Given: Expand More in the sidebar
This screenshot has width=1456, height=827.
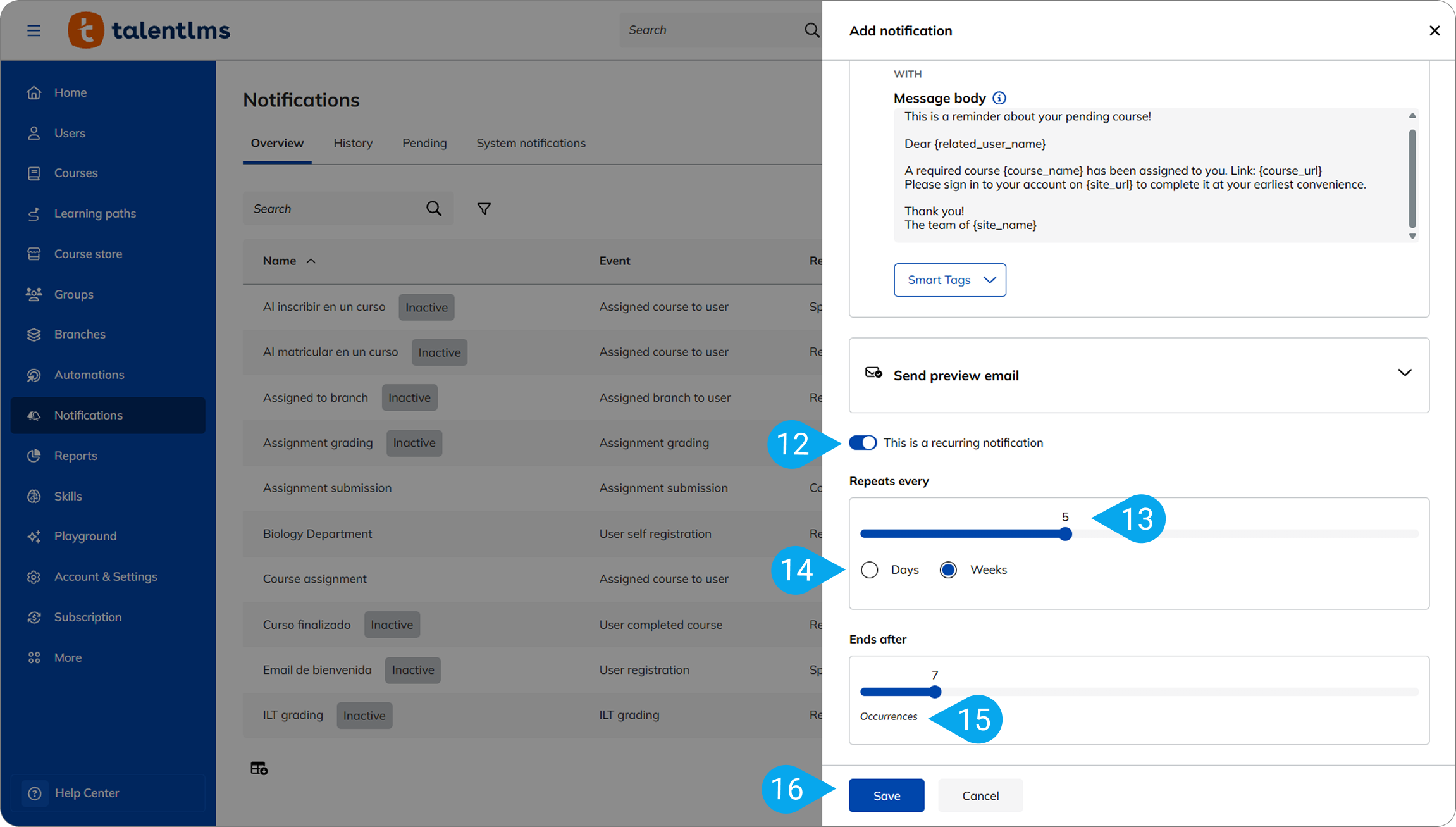Looking at the screenshot, I should (x=108, y=657).
